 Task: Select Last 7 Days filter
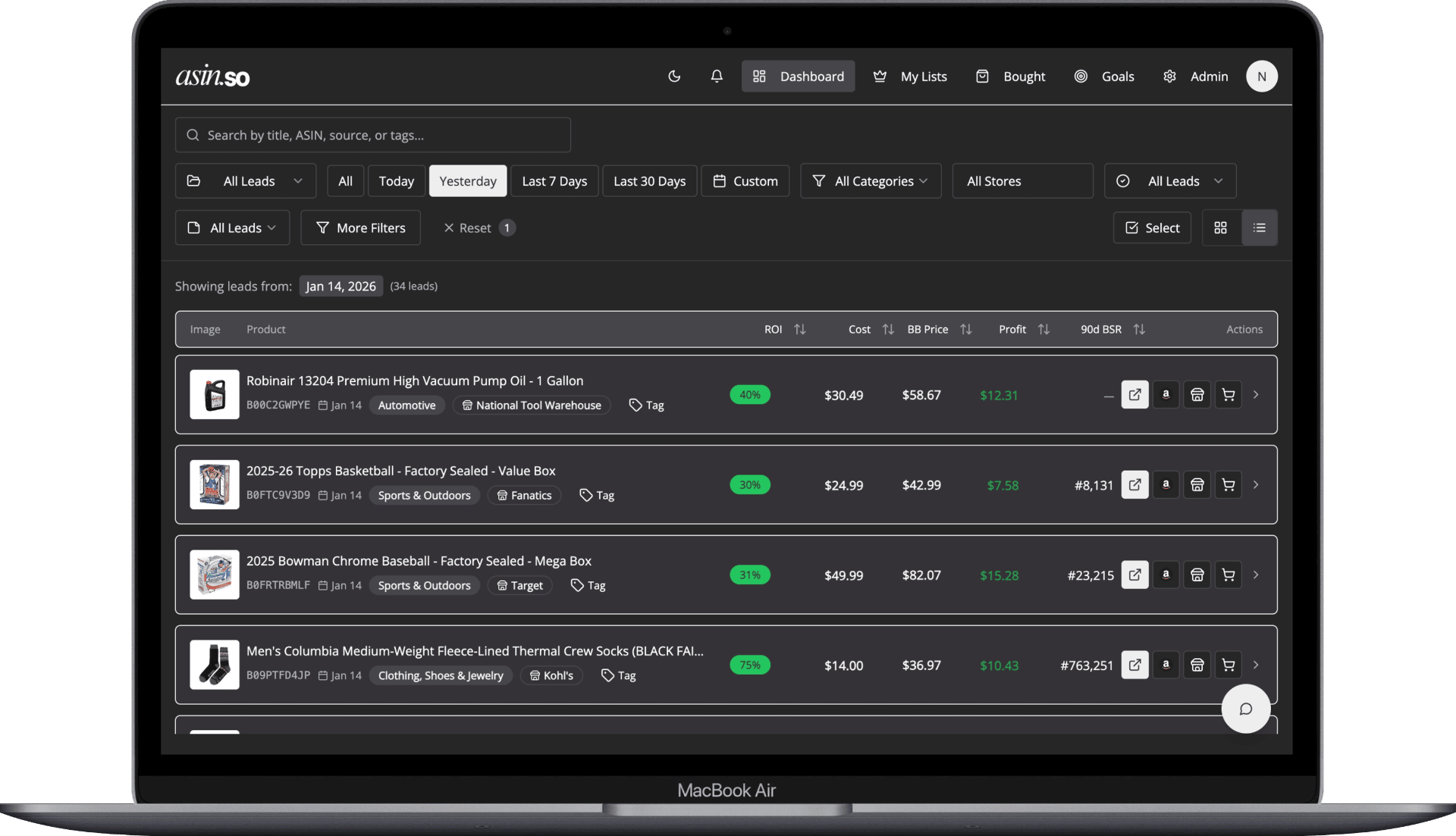tap(554, 181)
